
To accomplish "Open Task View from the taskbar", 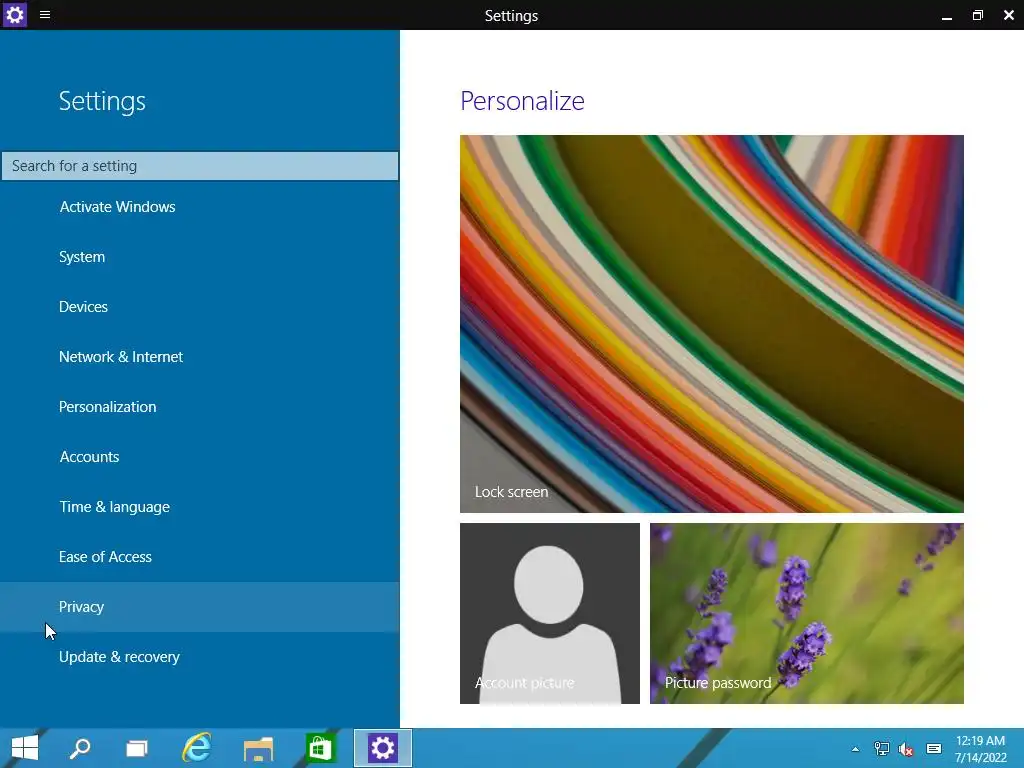I will tap(136, 748).
